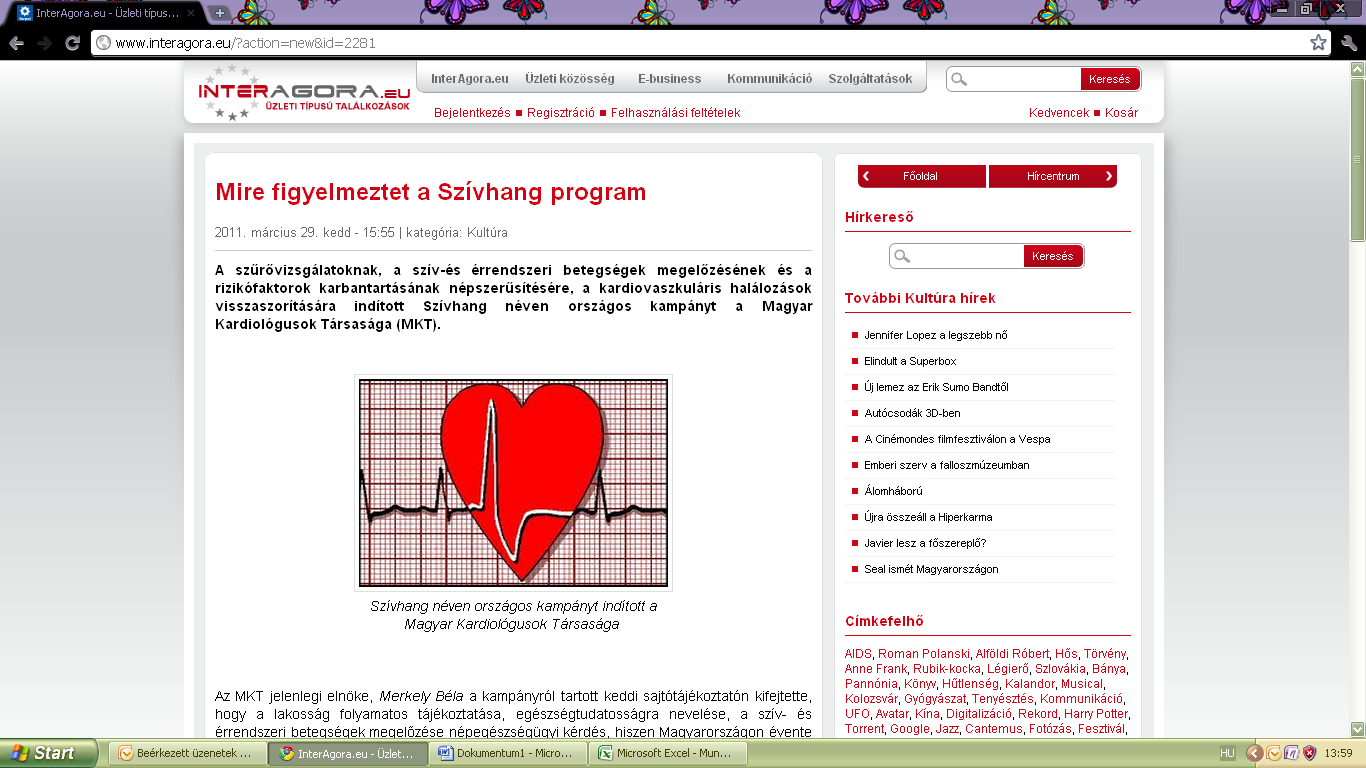Click the HU language indicator in tray
Viewport: 1366px width, 768px height.
click(x=1227, y=753)
